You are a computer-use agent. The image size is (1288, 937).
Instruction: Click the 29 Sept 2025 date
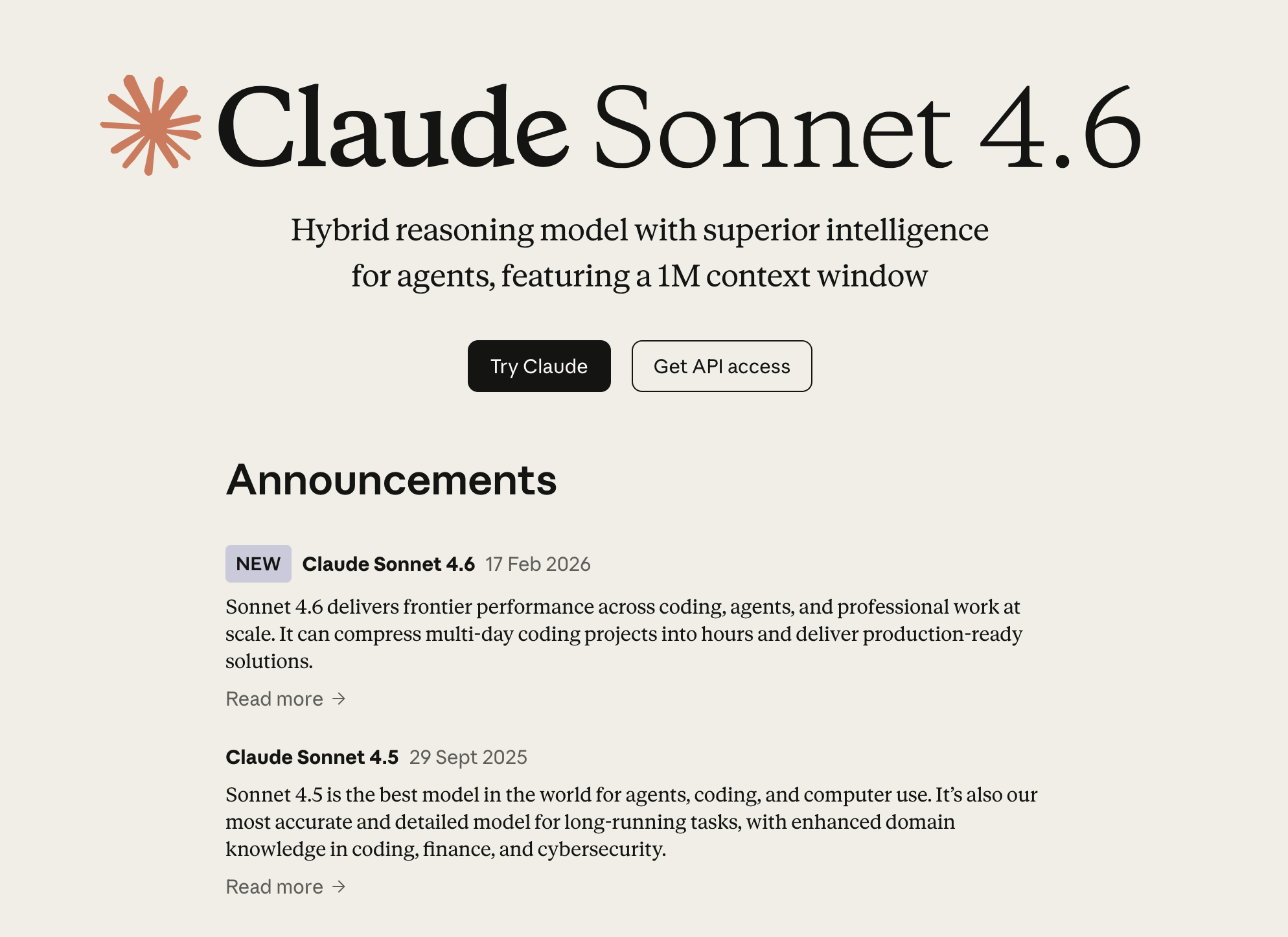[x=468, y=757]
